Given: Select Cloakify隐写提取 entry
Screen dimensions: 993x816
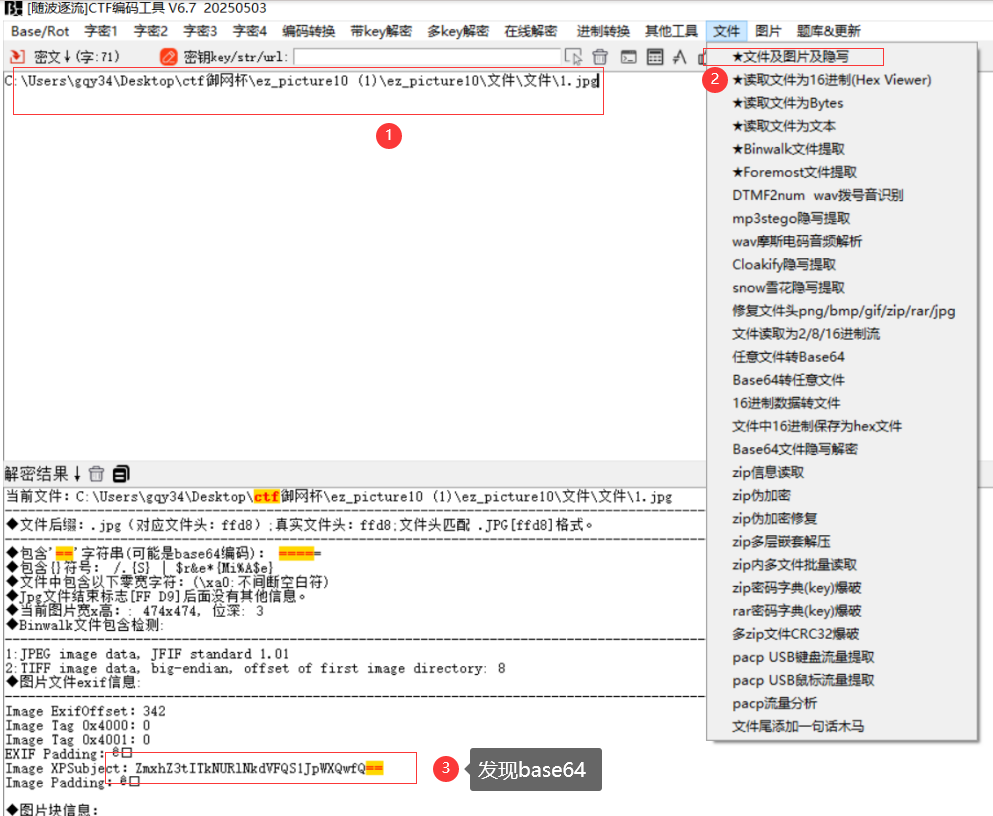Looking at the screenshot, I should click(842, 265).
